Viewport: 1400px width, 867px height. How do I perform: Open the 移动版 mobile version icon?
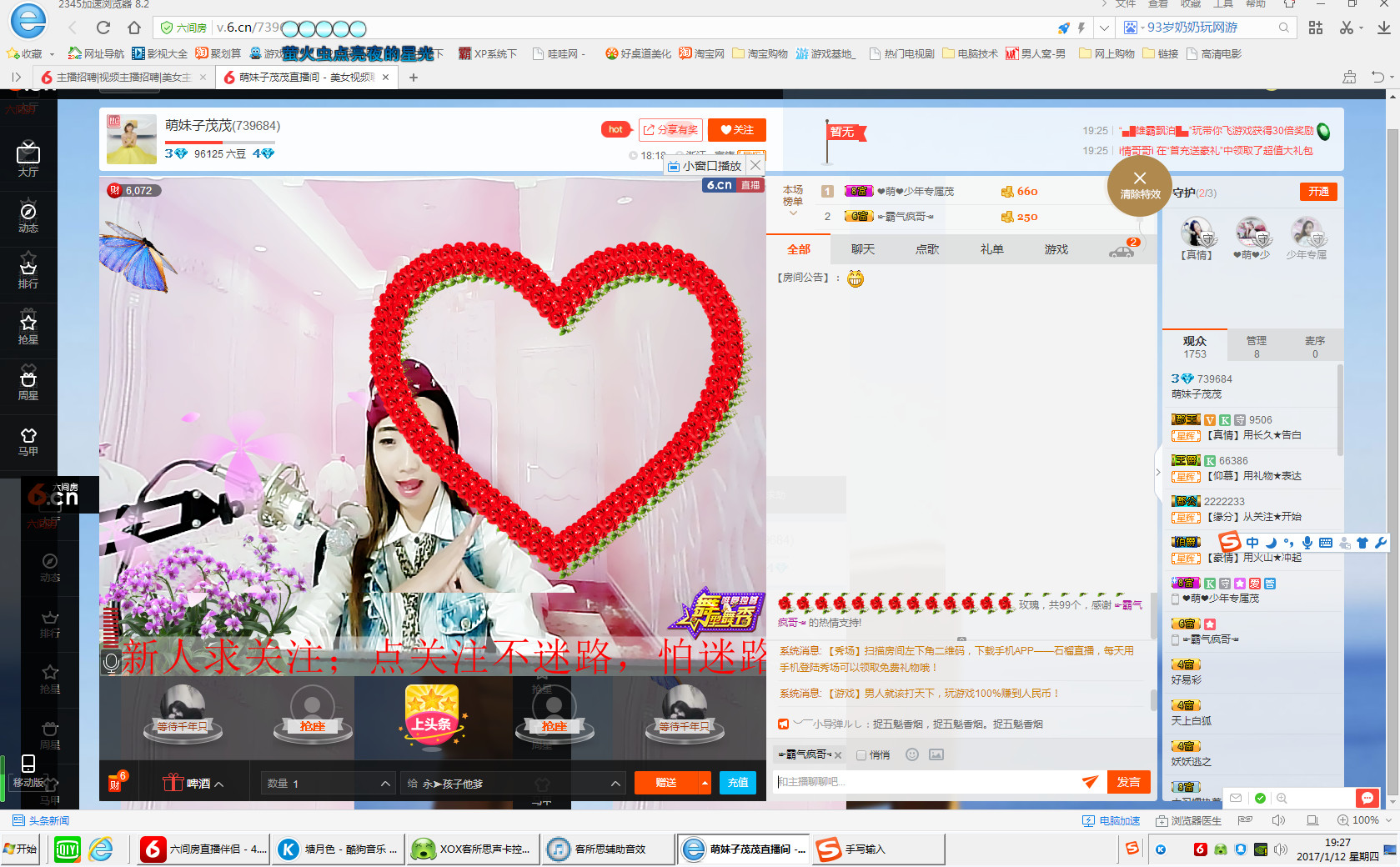(x=28, y=771)
